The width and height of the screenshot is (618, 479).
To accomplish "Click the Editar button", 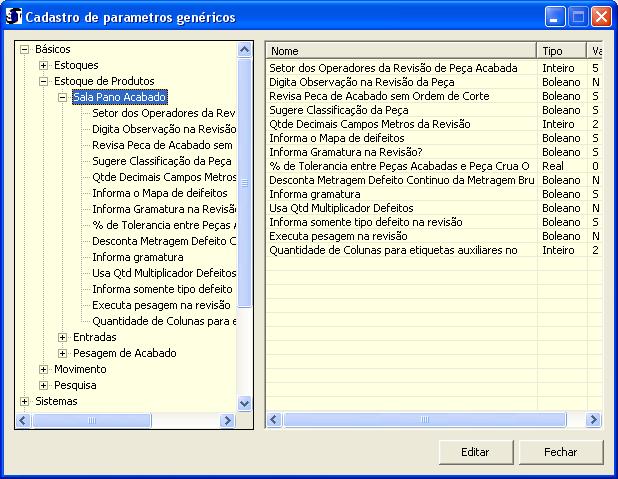I will (x=475, y=452).
